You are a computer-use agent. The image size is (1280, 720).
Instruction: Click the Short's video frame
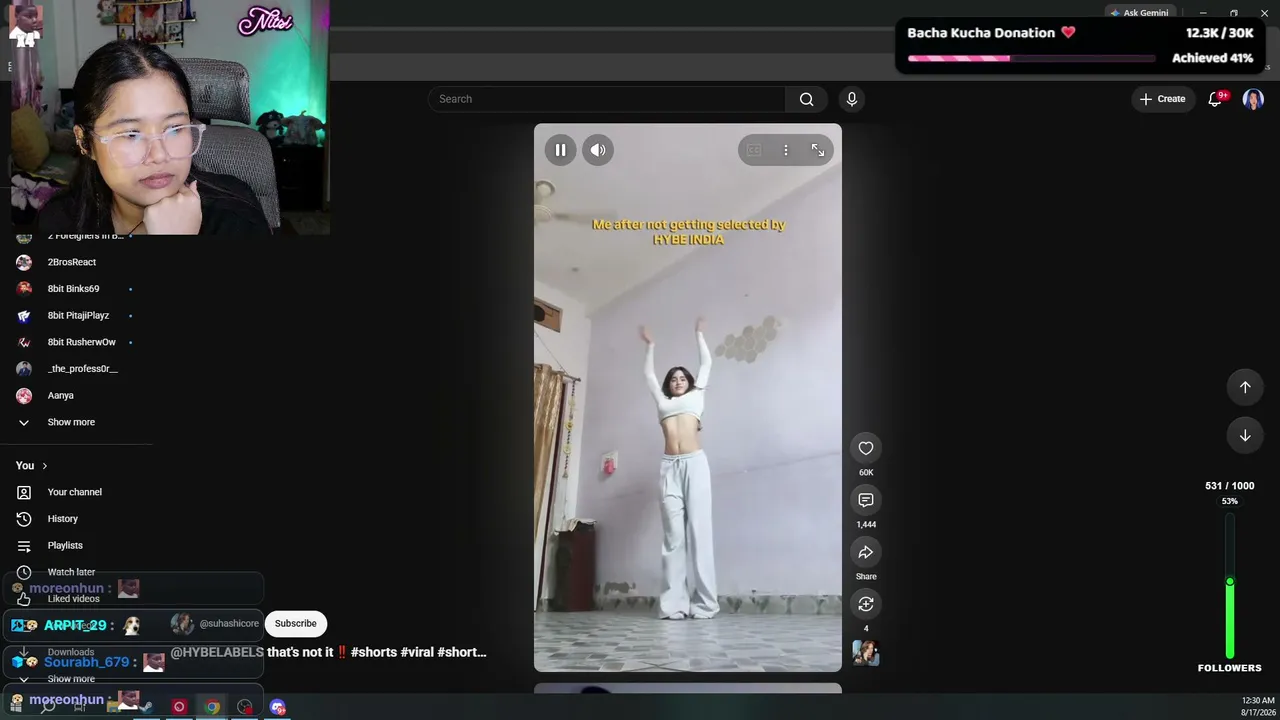[x=688, y=398]
